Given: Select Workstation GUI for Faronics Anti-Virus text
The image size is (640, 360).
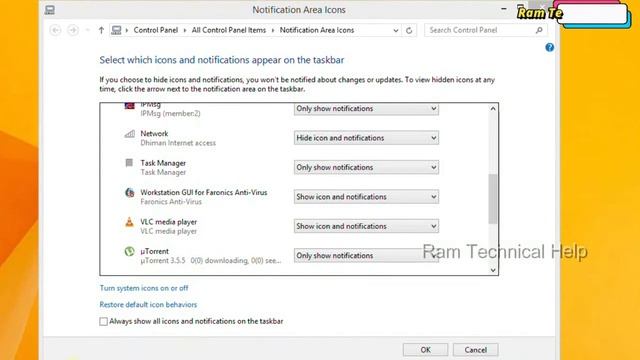Looking at the screenshot, I should pos(204,192).
